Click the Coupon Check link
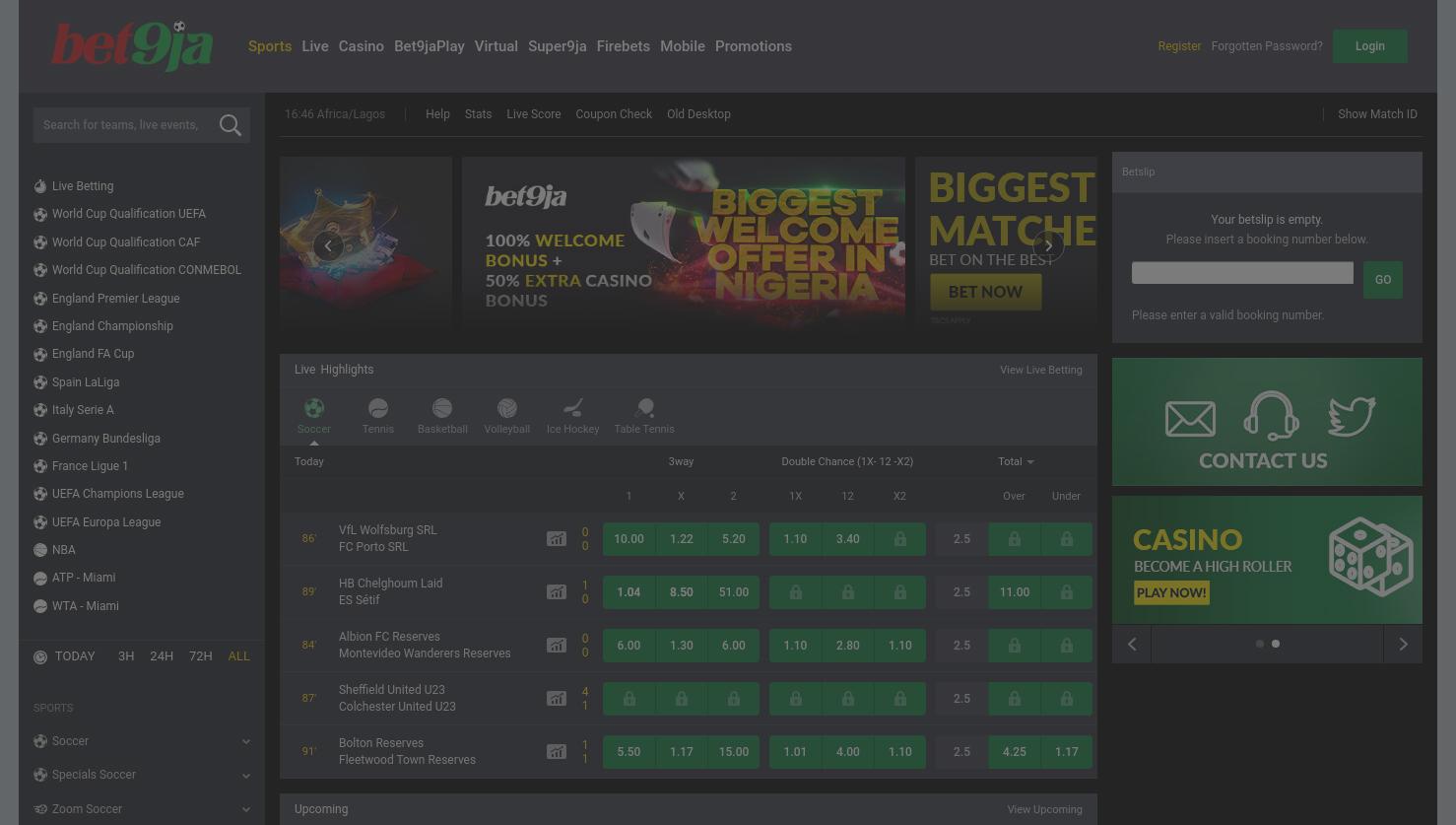The image size is (1456, 825). pyautogui.click(x=614, y=114)
